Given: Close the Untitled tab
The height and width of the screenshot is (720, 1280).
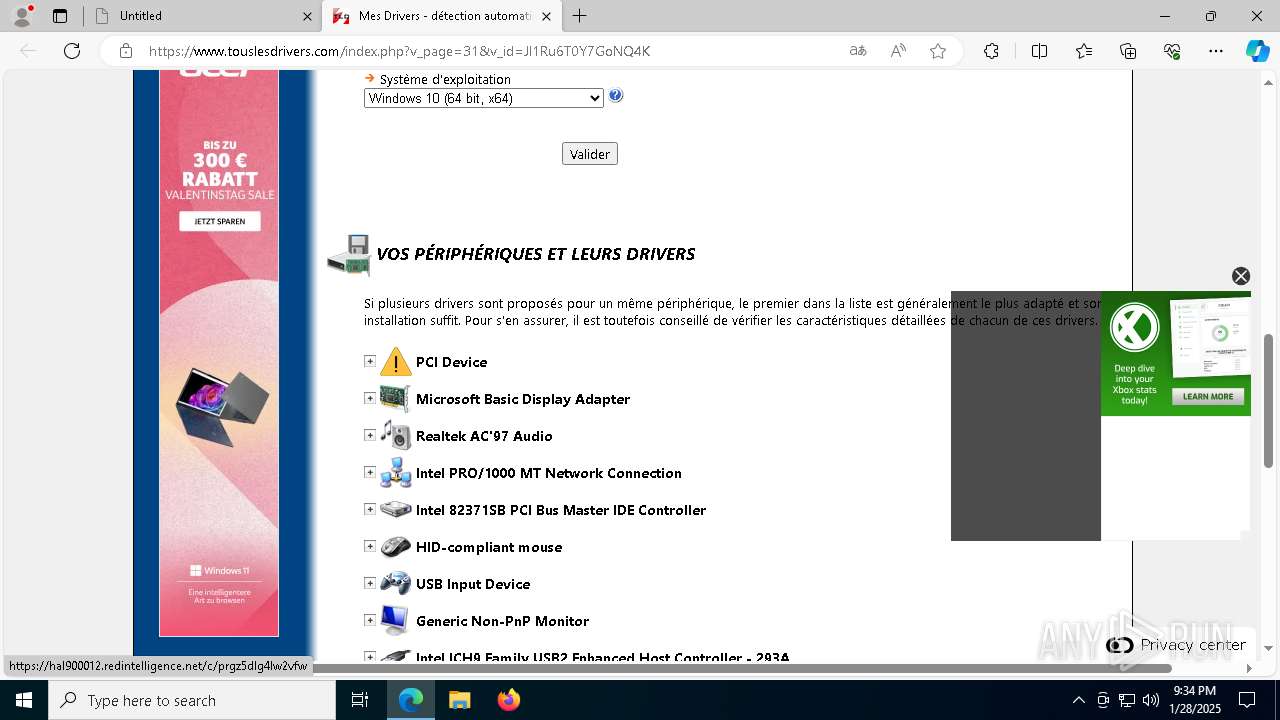Looking at the screenshot, I should tap(307, 16).
